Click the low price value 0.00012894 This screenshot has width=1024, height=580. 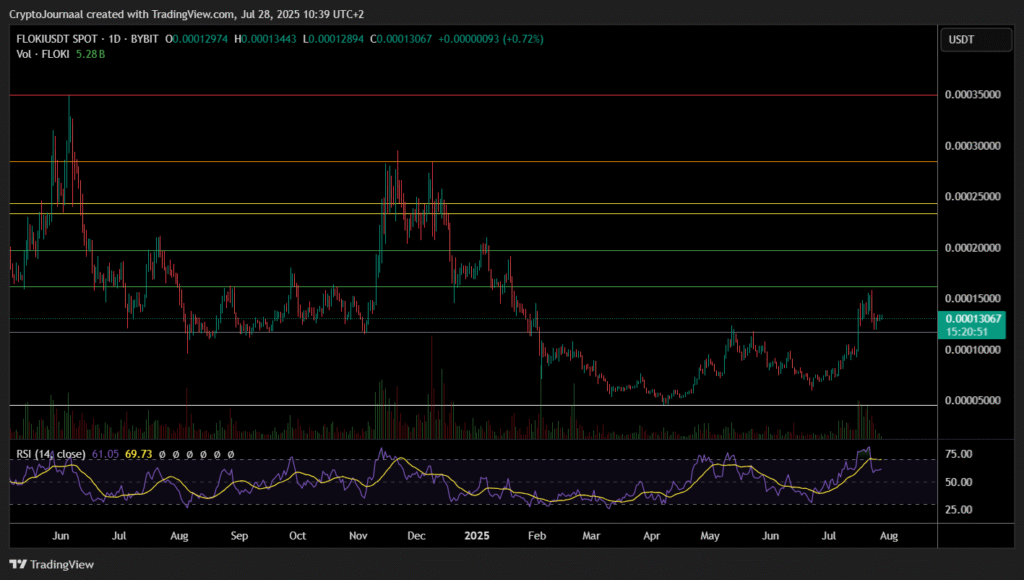(x=336, y=39)
